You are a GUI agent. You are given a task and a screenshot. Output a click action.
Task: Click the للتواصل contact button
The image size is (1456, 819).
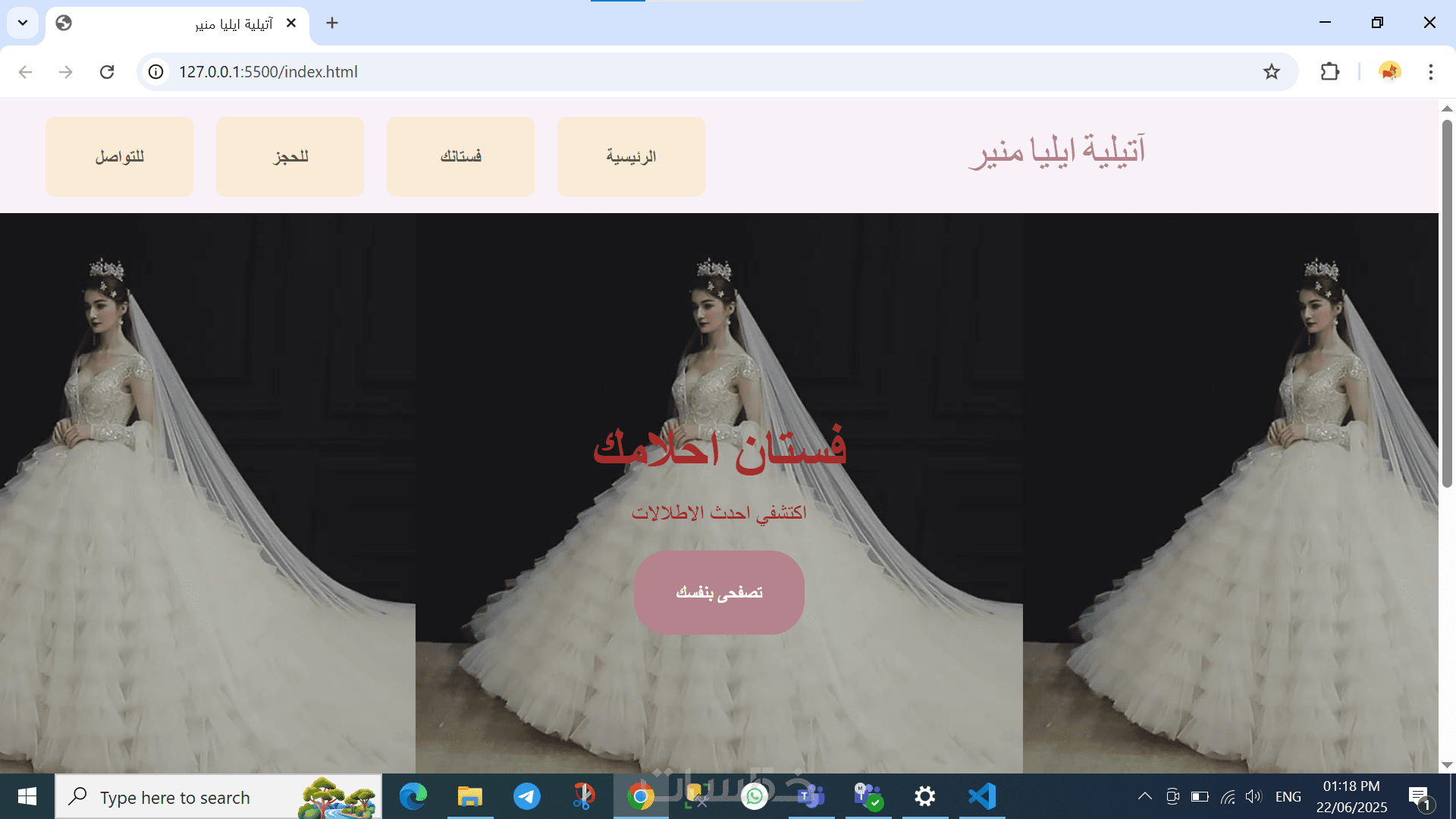pos(119,156)
